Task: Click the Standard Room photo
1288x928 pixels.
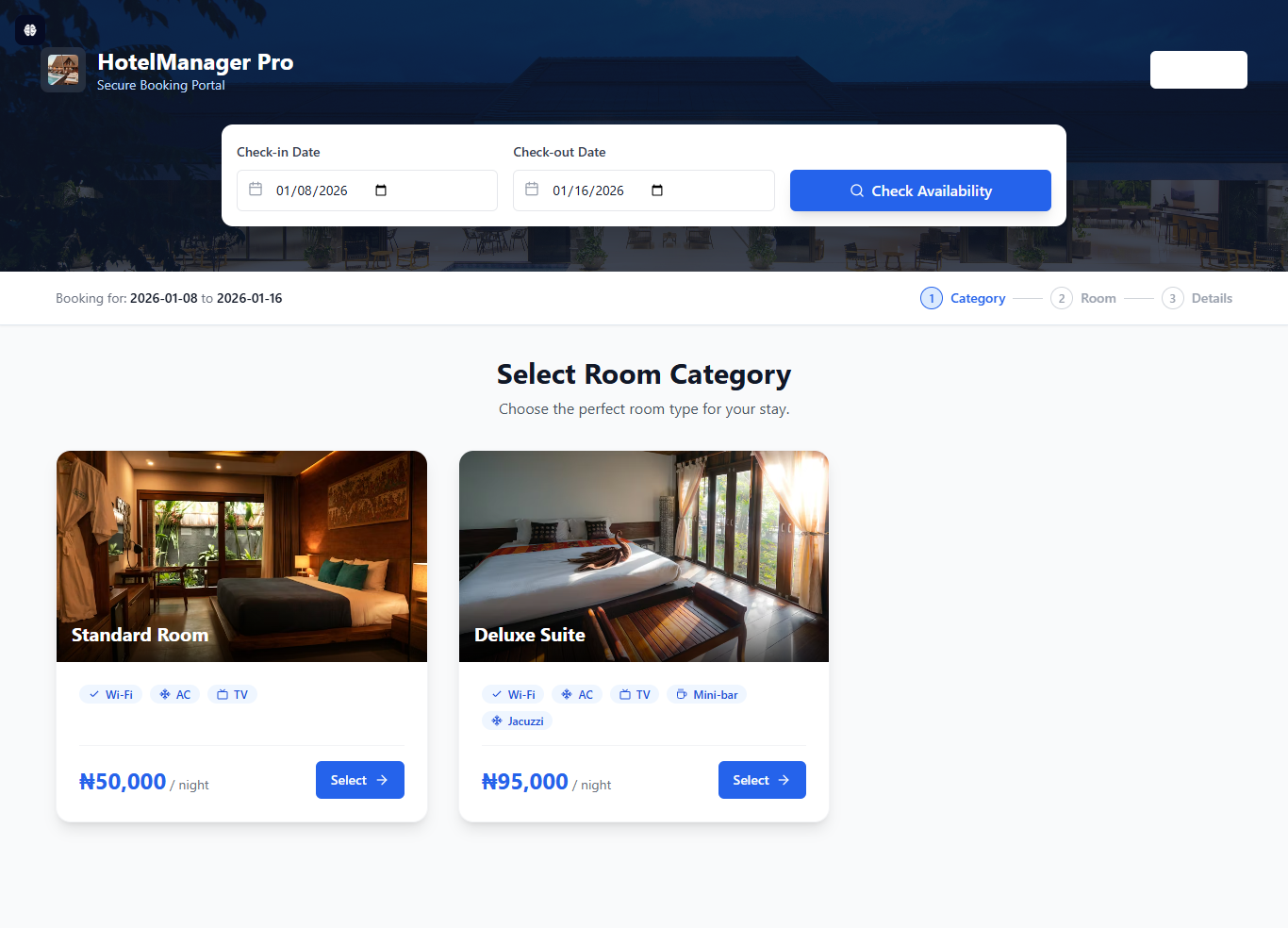Action: pyautogui.click(x=241, y=556)
